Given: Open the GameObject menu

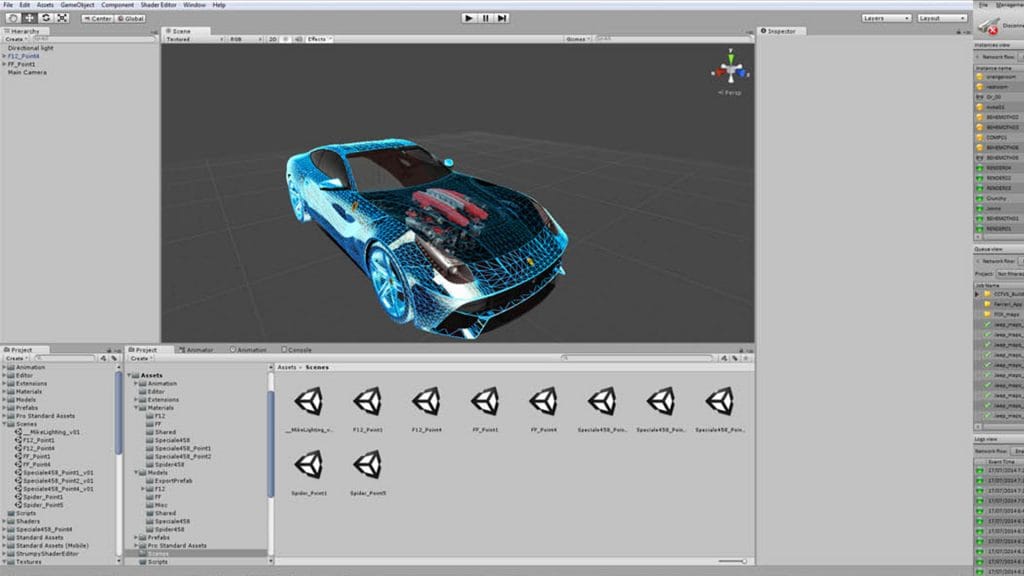Looking at the screenshot, I should coord(77,5).
